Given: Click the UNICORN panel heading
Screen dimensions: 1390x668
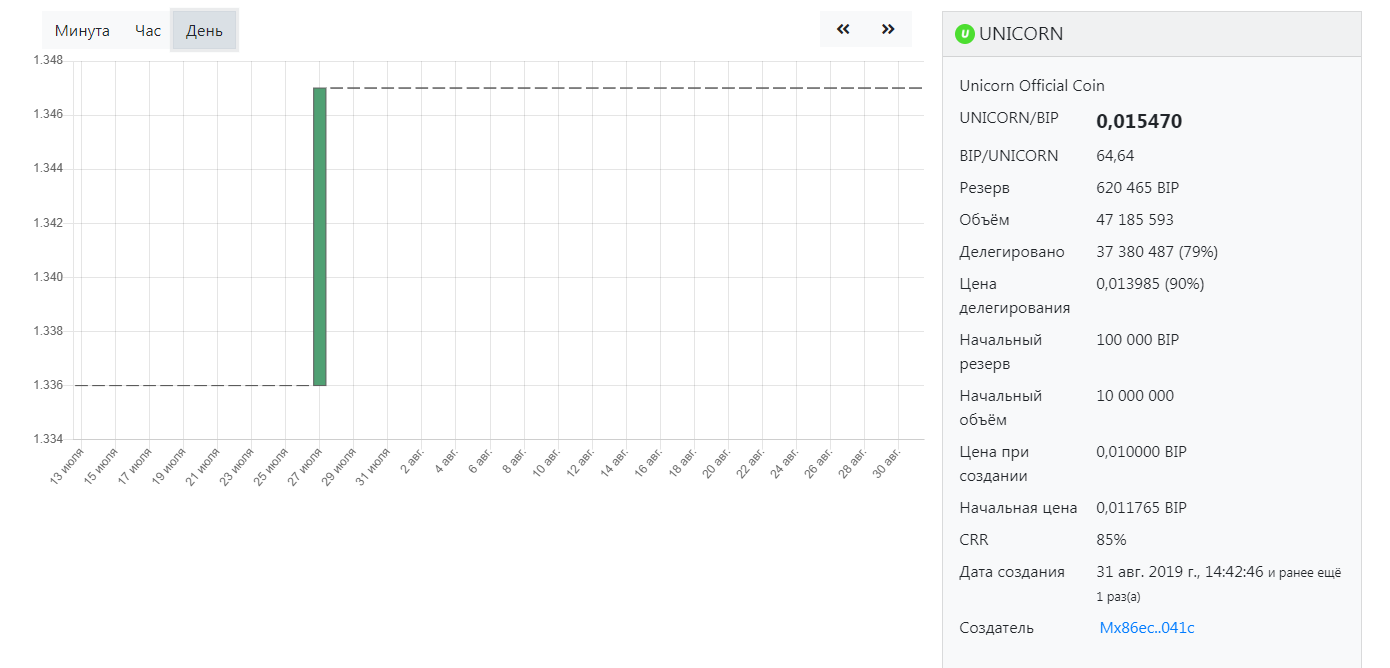Looking at the screenshot, I should 1021,34.
